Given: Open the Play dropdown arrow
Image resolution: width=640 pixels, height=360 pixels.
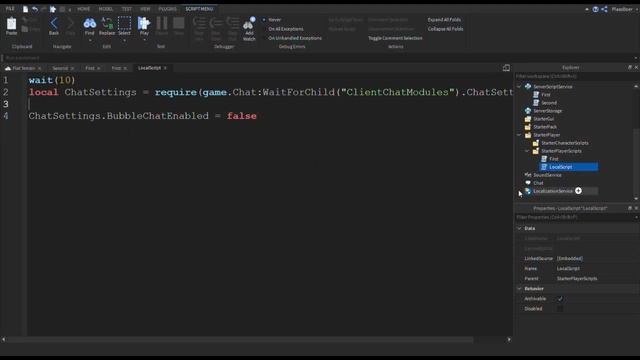Looking at the screenshot, I should click(144, 40).
